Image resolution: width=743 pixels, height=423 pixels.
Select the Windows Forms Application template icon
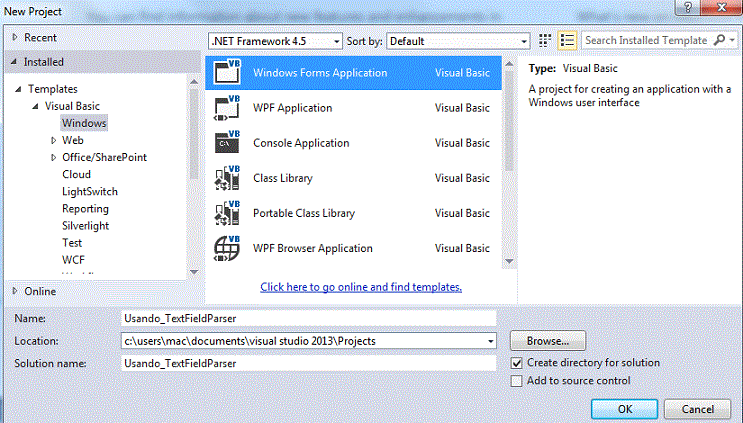227,72
